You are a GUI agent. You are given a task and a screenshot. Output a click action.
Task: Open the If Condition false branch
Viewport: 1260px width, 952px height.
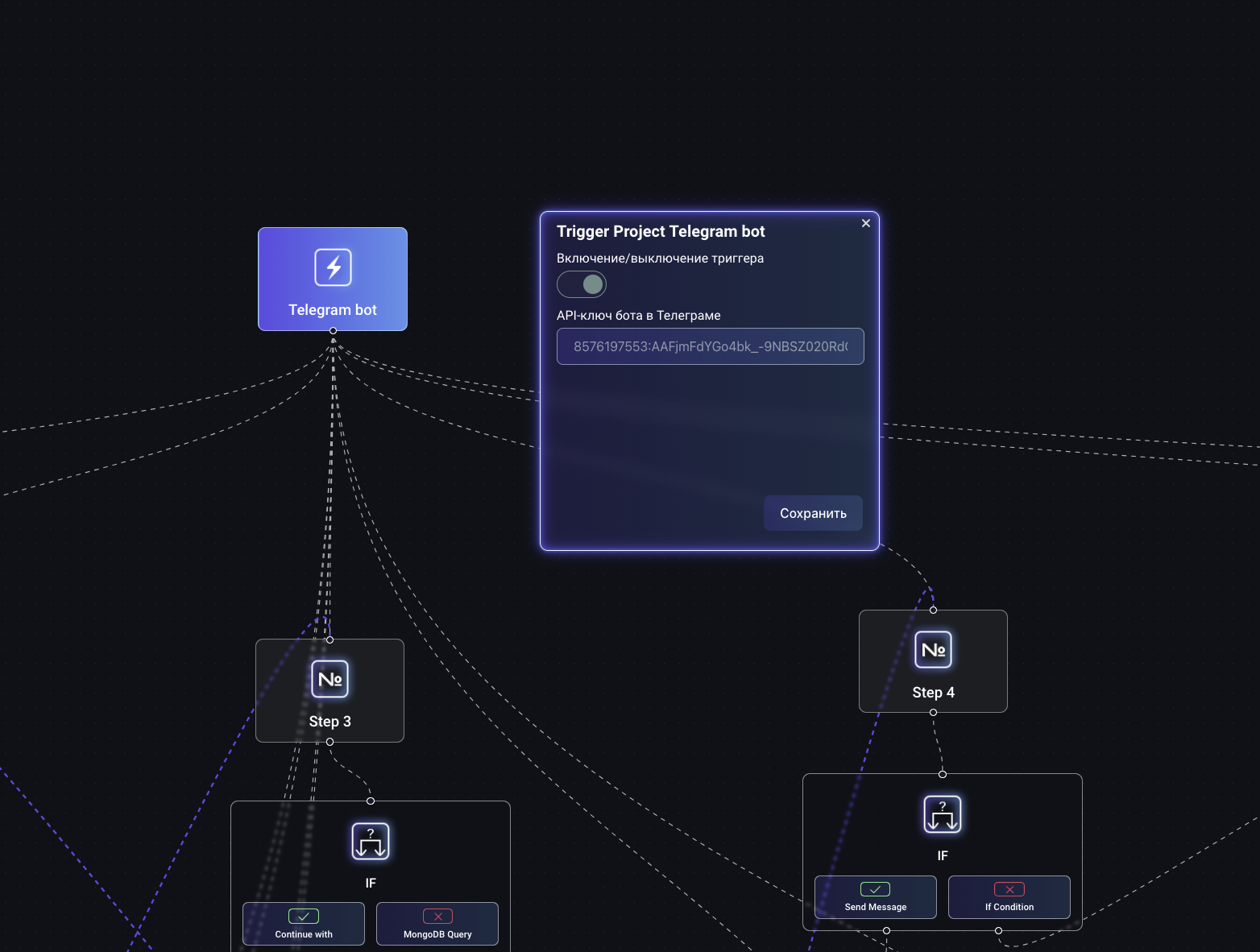[1009, 897]
